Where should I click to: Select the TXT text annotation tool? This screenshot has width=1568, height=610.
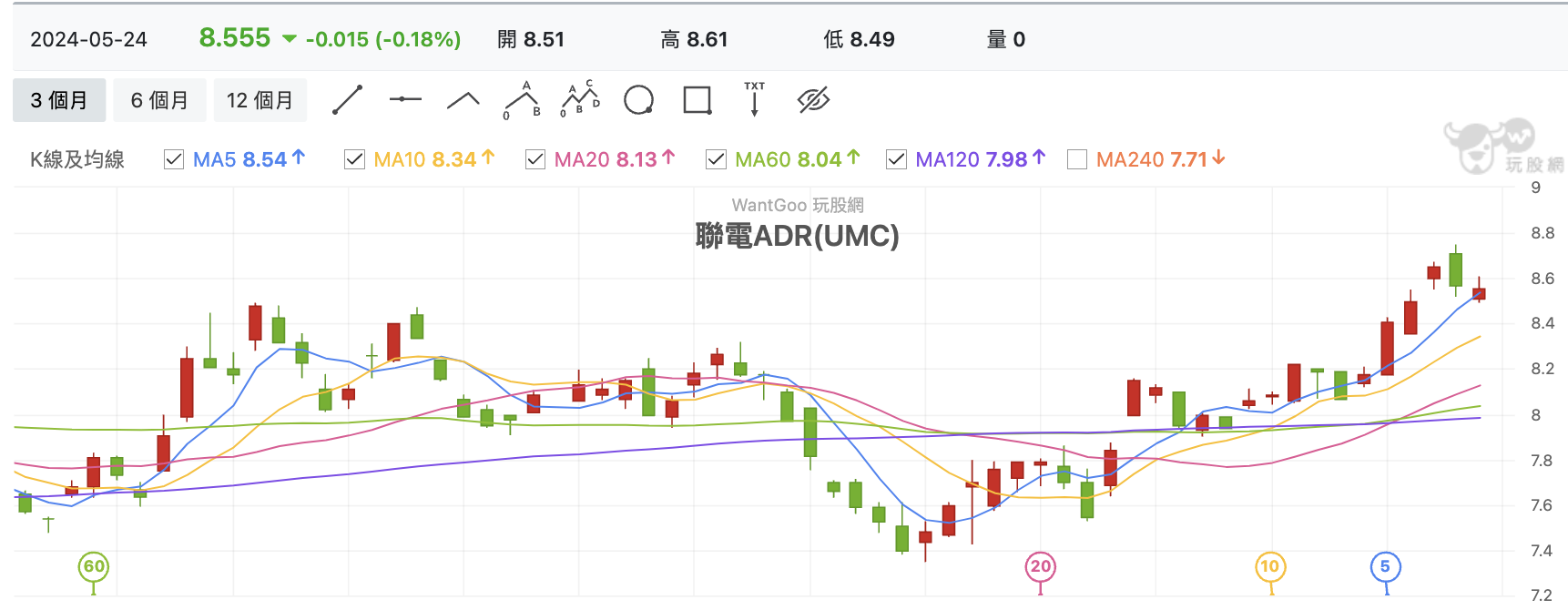[x=755, y=99]
